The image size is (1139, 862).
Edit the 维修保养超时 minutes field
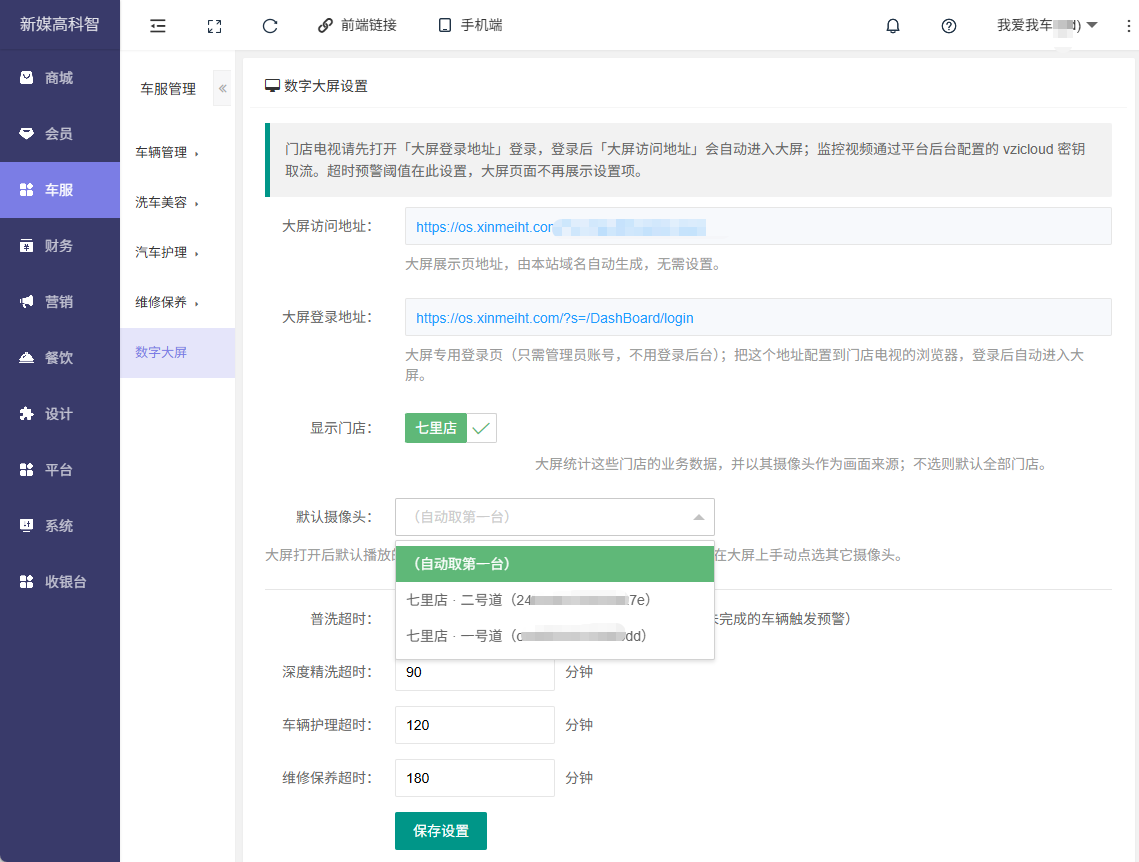(474, 778)
